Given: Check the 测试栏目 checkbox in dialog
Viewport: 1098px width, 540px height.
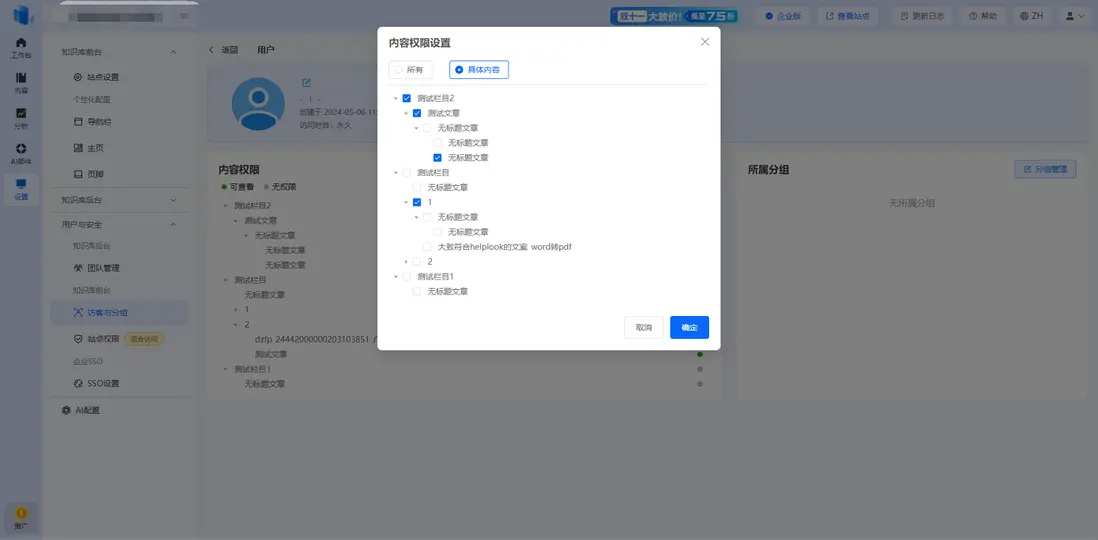Looking at the screenshot, I should pos(407,172).
